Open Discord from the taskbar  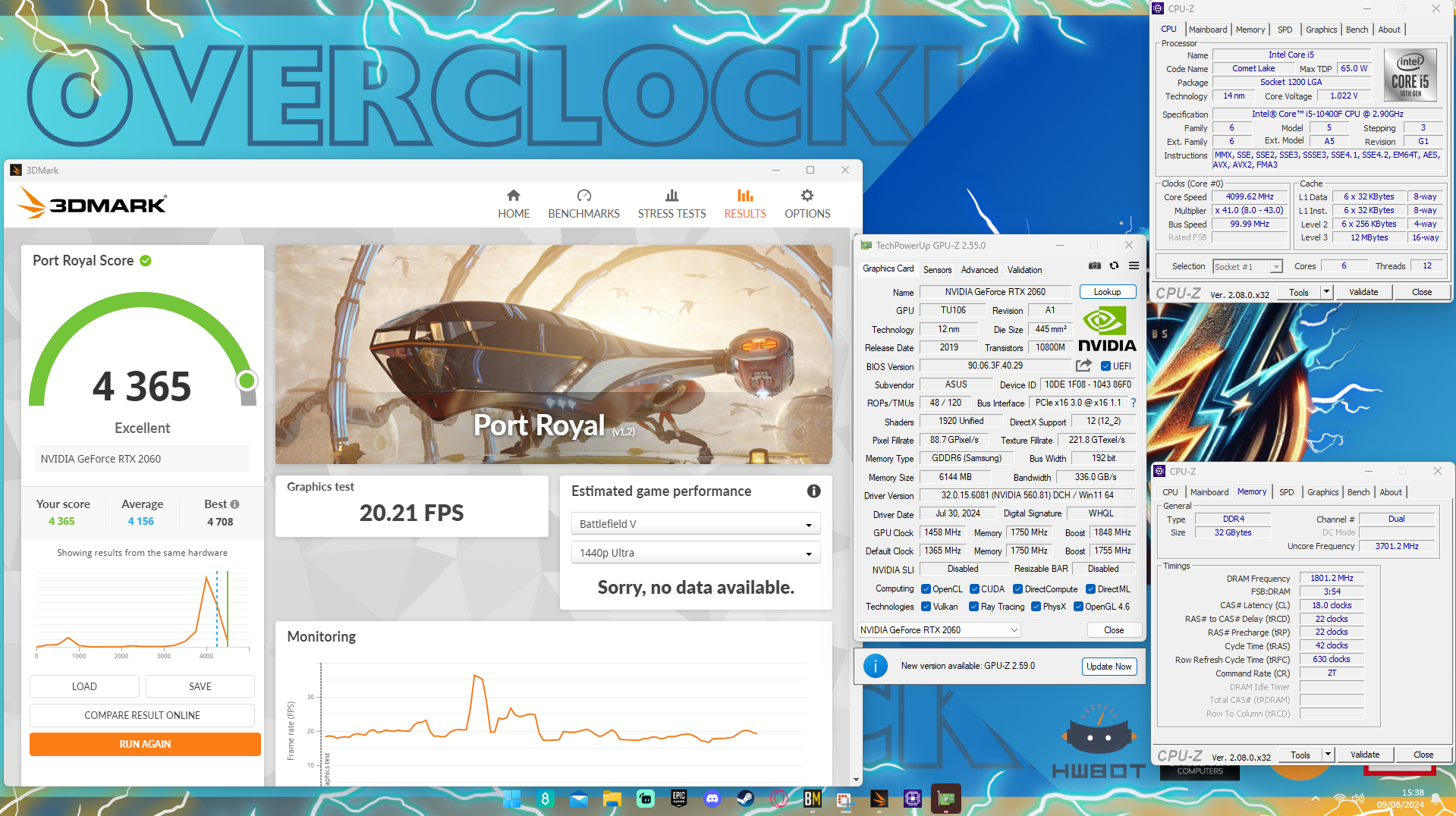tap(712, 799)
